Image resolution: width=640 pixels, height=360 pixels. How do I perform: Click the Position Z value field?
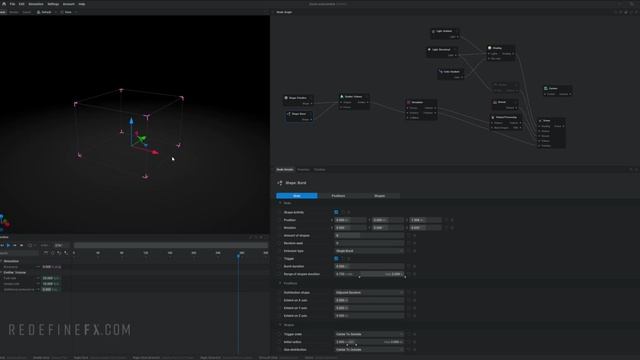coord(425,220)
